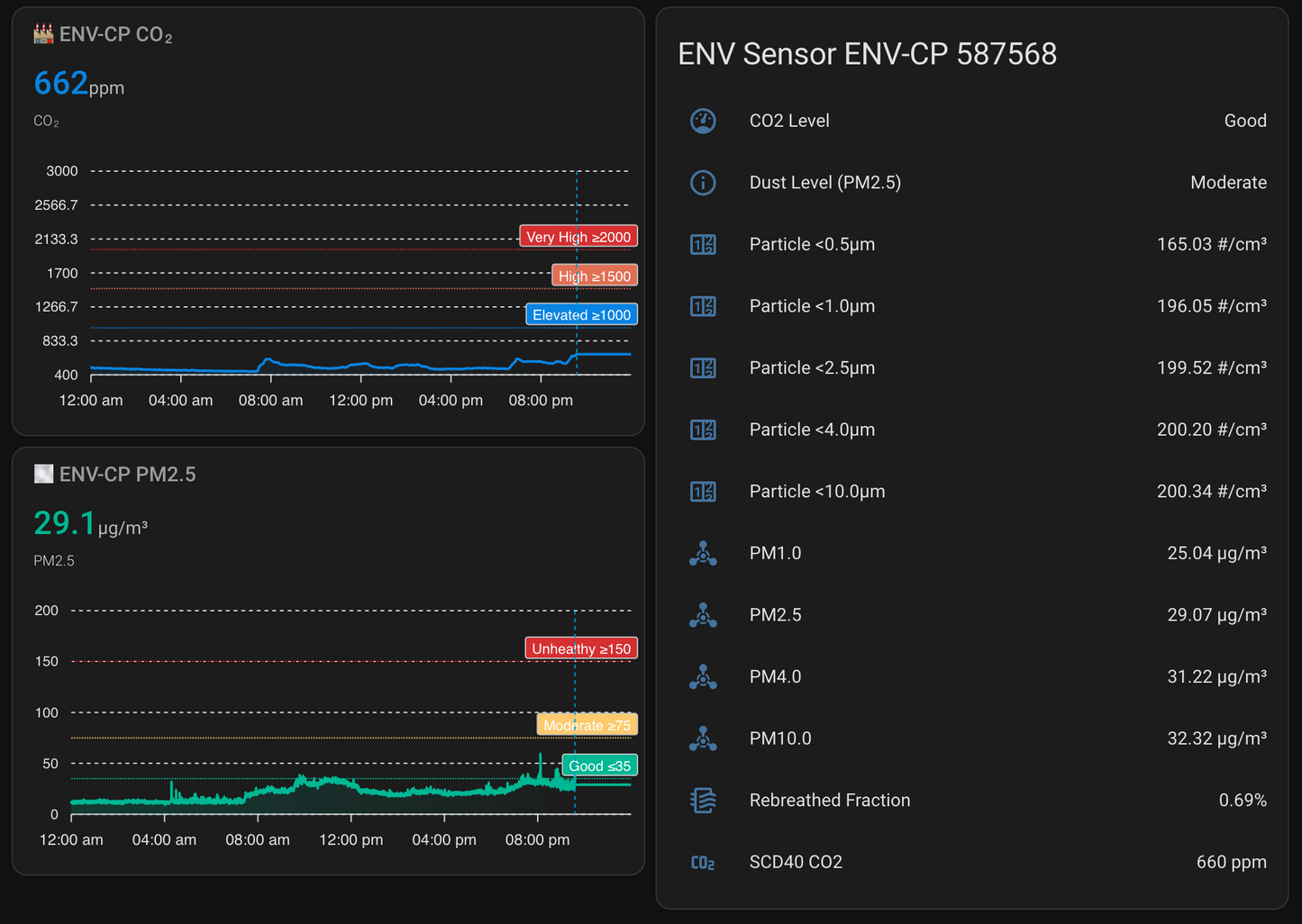Click the Elevated ≥1000 threshold badge
This screenshot has width=1302, height=924.
click(x=581, y=314)
